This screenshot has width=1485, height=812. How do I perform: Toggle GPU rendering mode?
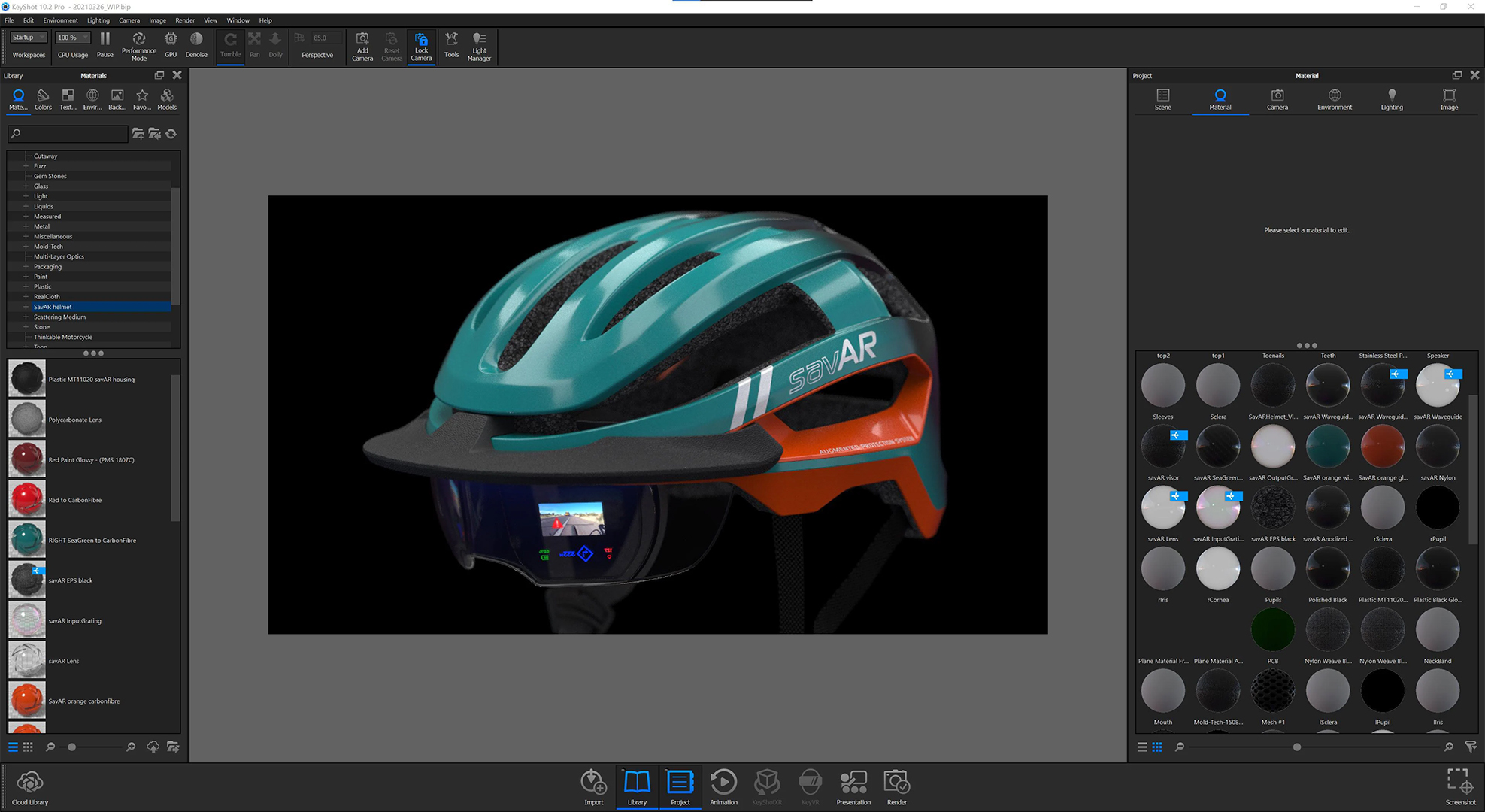(x=171, y=45)
